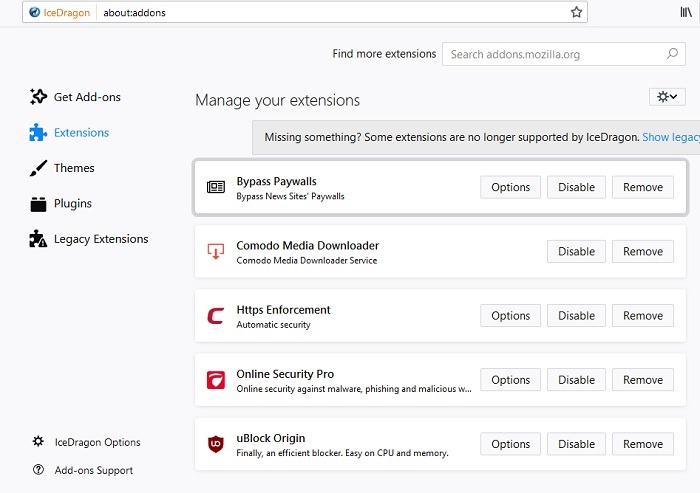The width and height of the screenshot is (700, 493).
Task: Click 'Comodo Media Downloader Service' description
Action: point(307,260)
